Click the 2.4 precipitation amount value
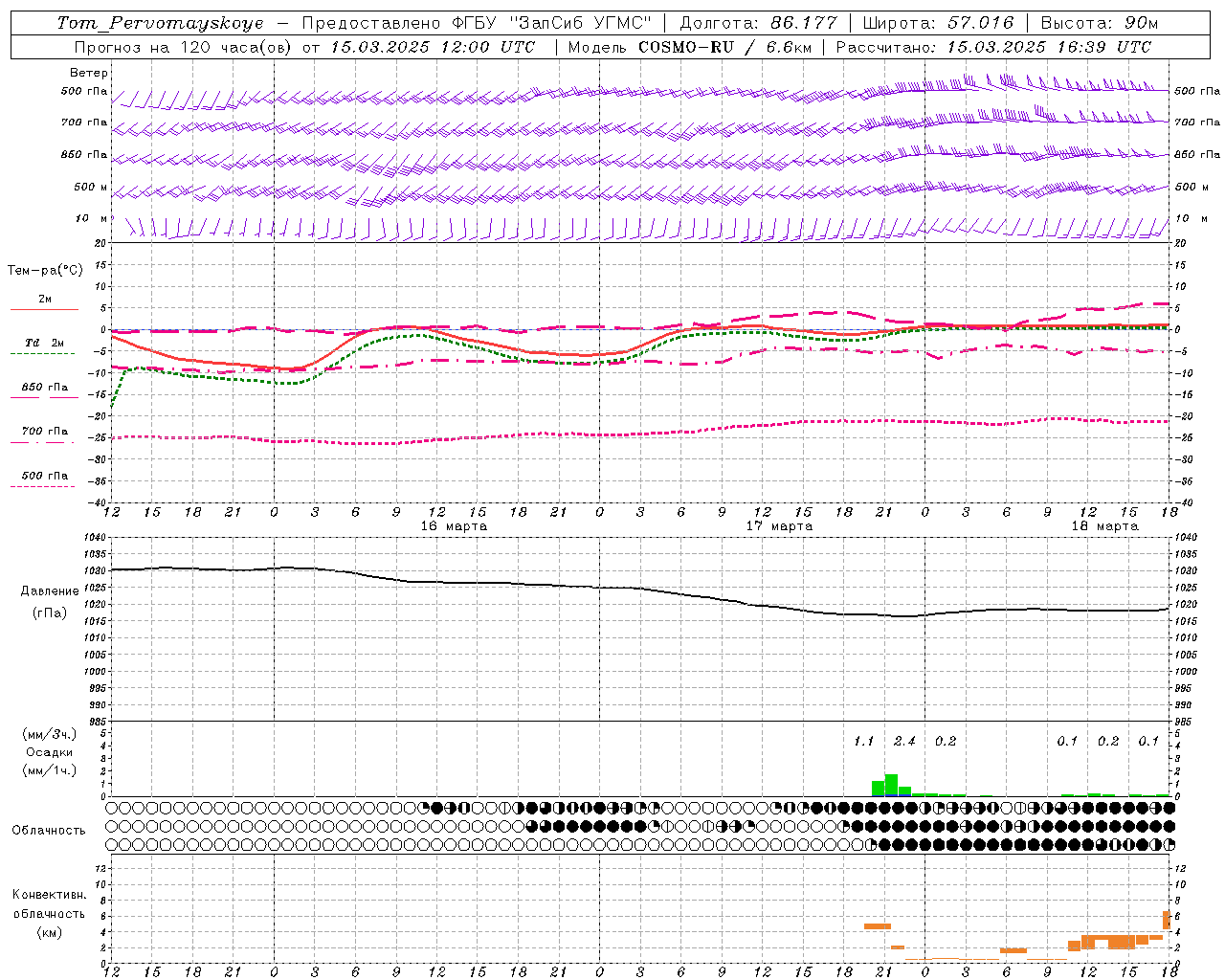Viewport: 1225px width, 980px height. coord(904,741)
